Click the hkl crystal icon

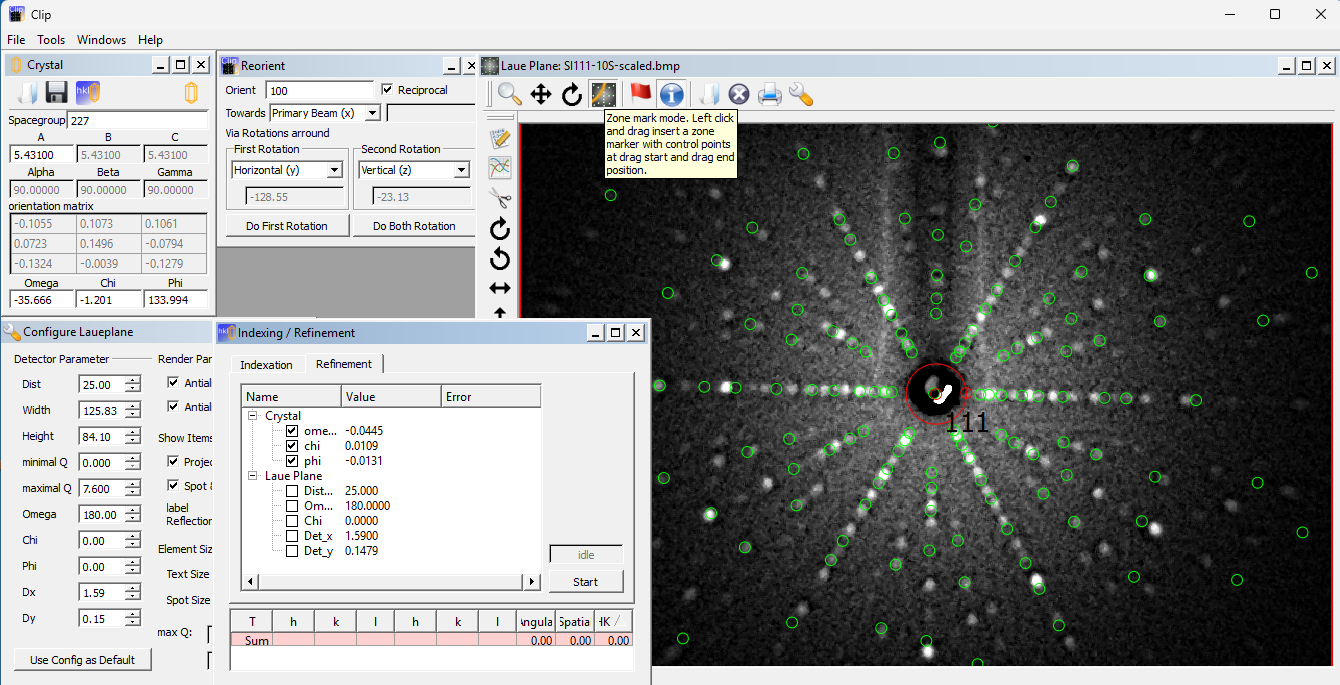coord(87,93)
